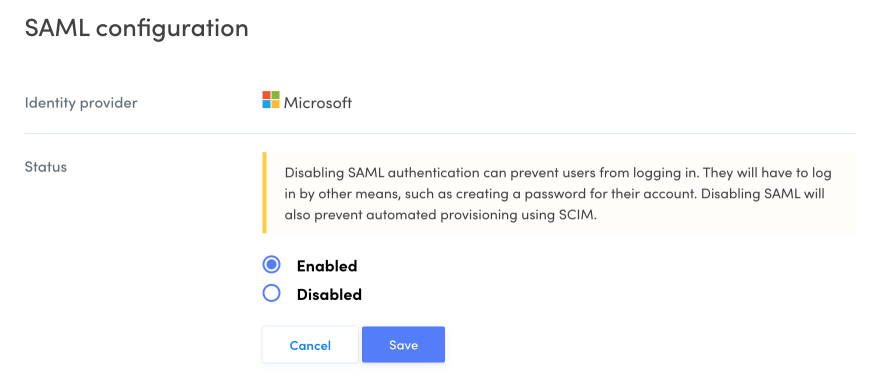Click the Save button
The image size is (876, 377).
click(403, 345)
